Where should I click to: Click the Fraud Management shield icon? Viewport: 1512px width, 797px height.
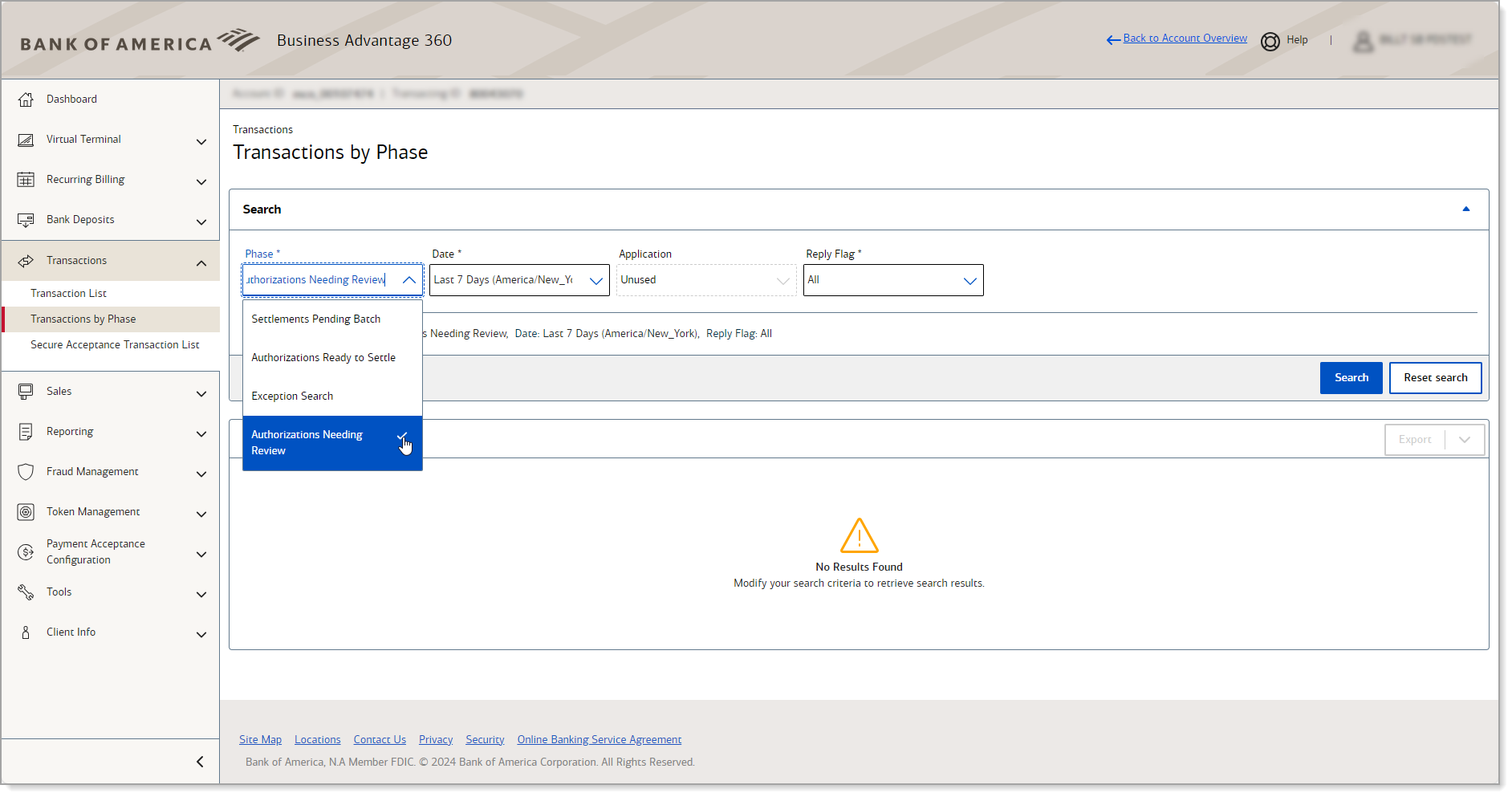coord(26,472)
